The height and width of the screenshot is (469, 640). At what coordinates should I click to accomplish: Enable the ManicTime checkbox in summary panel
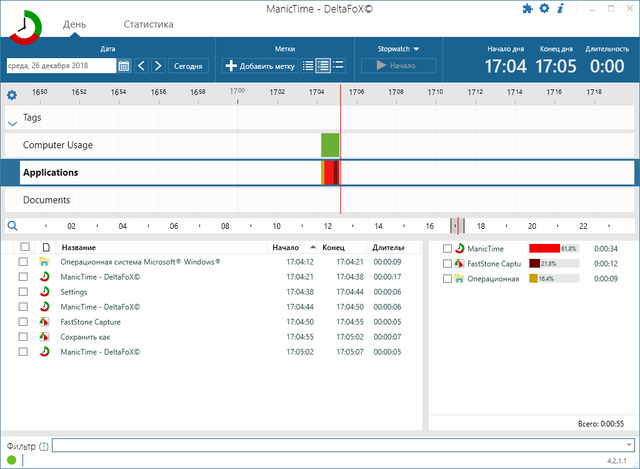point(448,248)
